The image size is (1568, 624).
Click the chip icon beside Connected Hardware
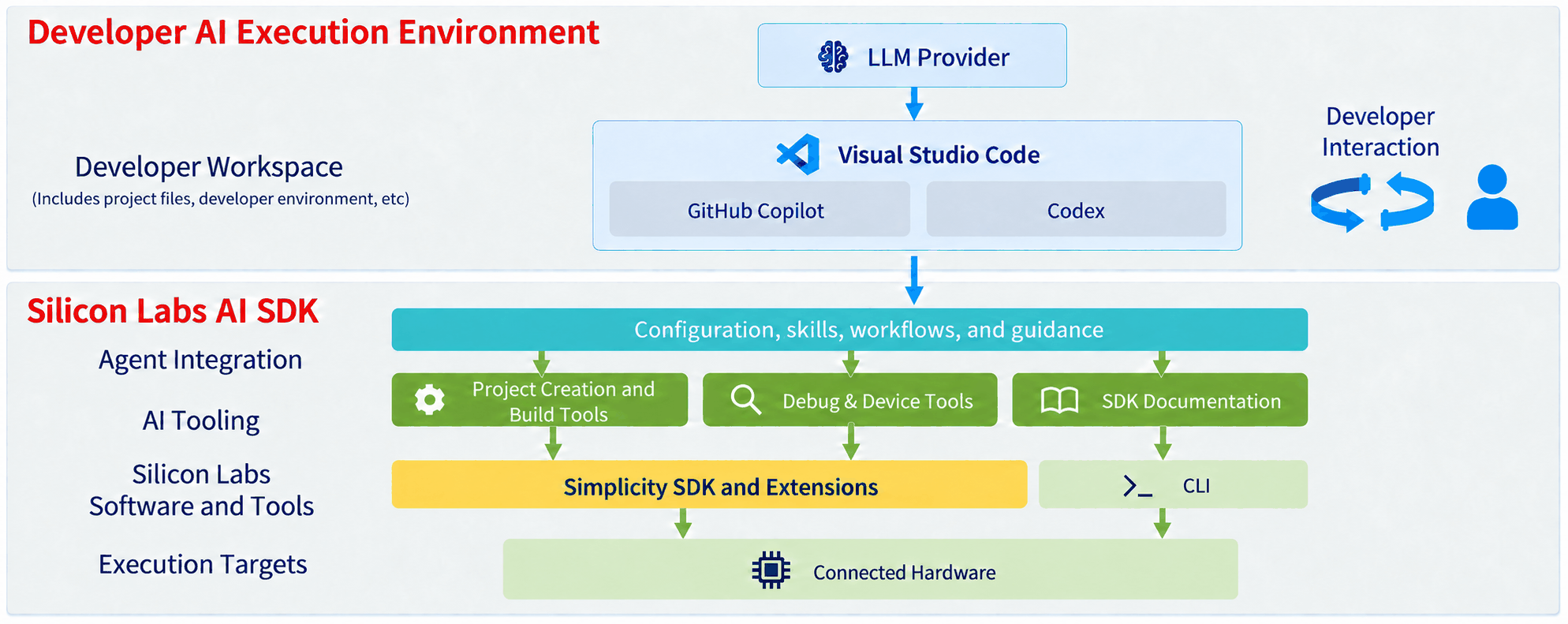point(771,570)
